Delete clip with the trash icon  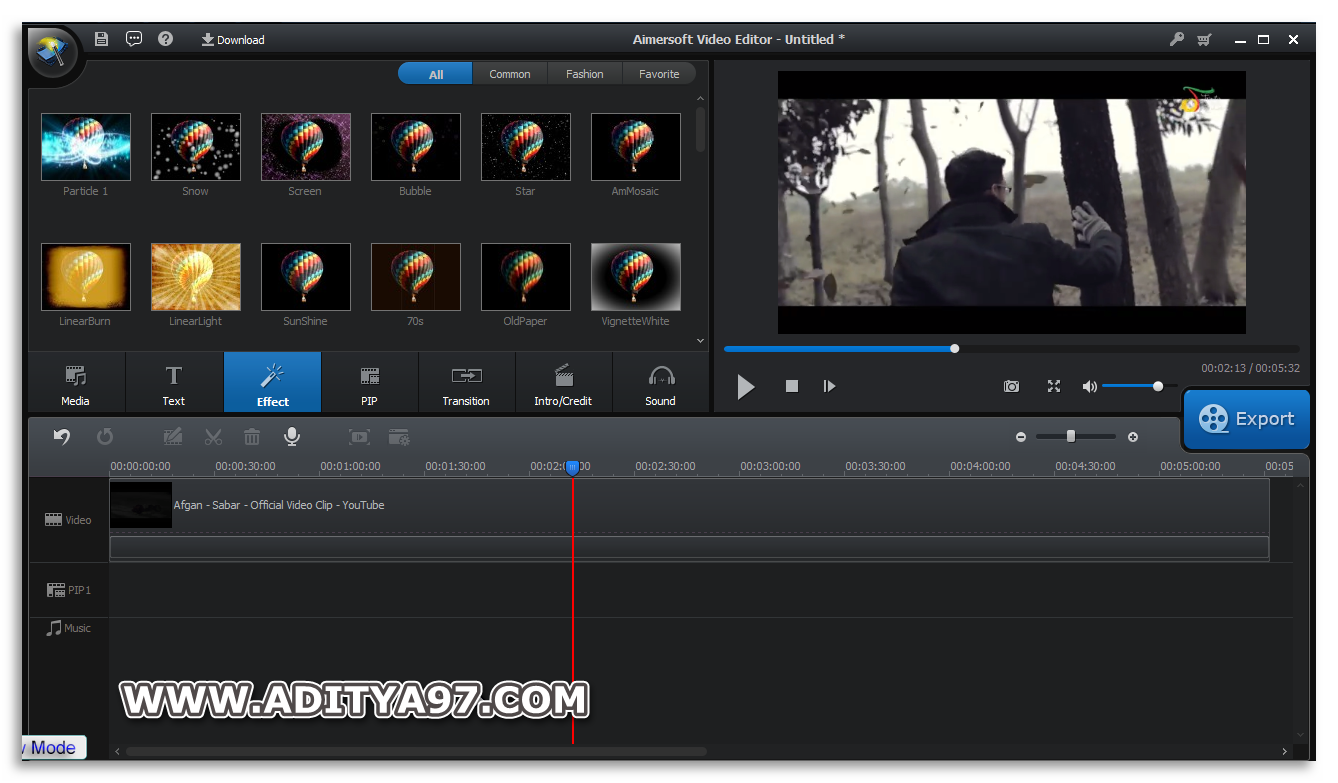(252, 437)
